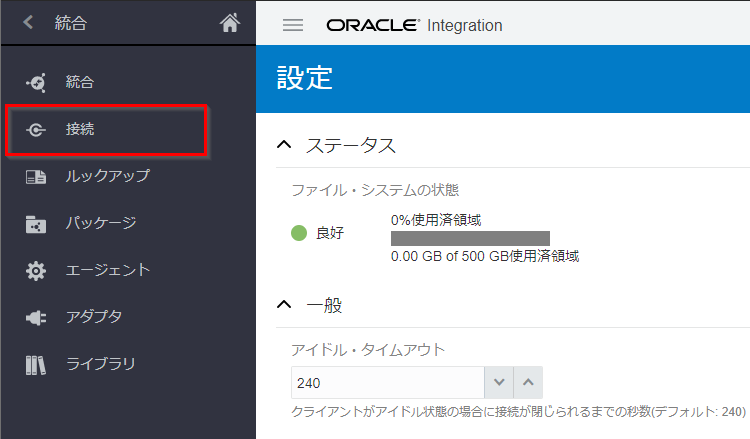Click the エージェント gear icon
This screenshot has height=439, width=750.
35,270
